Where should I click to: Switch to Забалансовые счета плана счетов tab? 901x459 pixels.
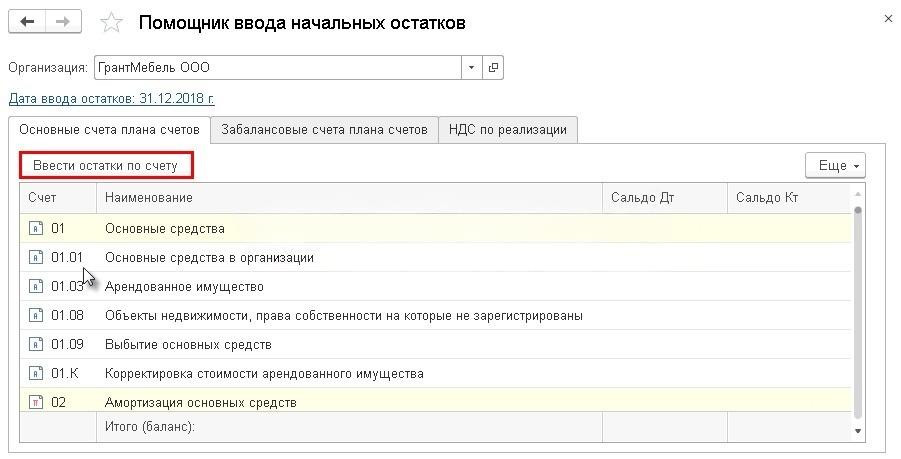click(324, 130)
